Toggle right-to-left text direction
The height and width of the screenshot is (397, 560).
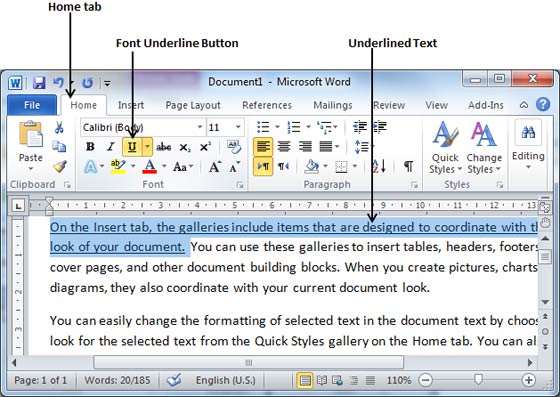(x=284, y=166)
